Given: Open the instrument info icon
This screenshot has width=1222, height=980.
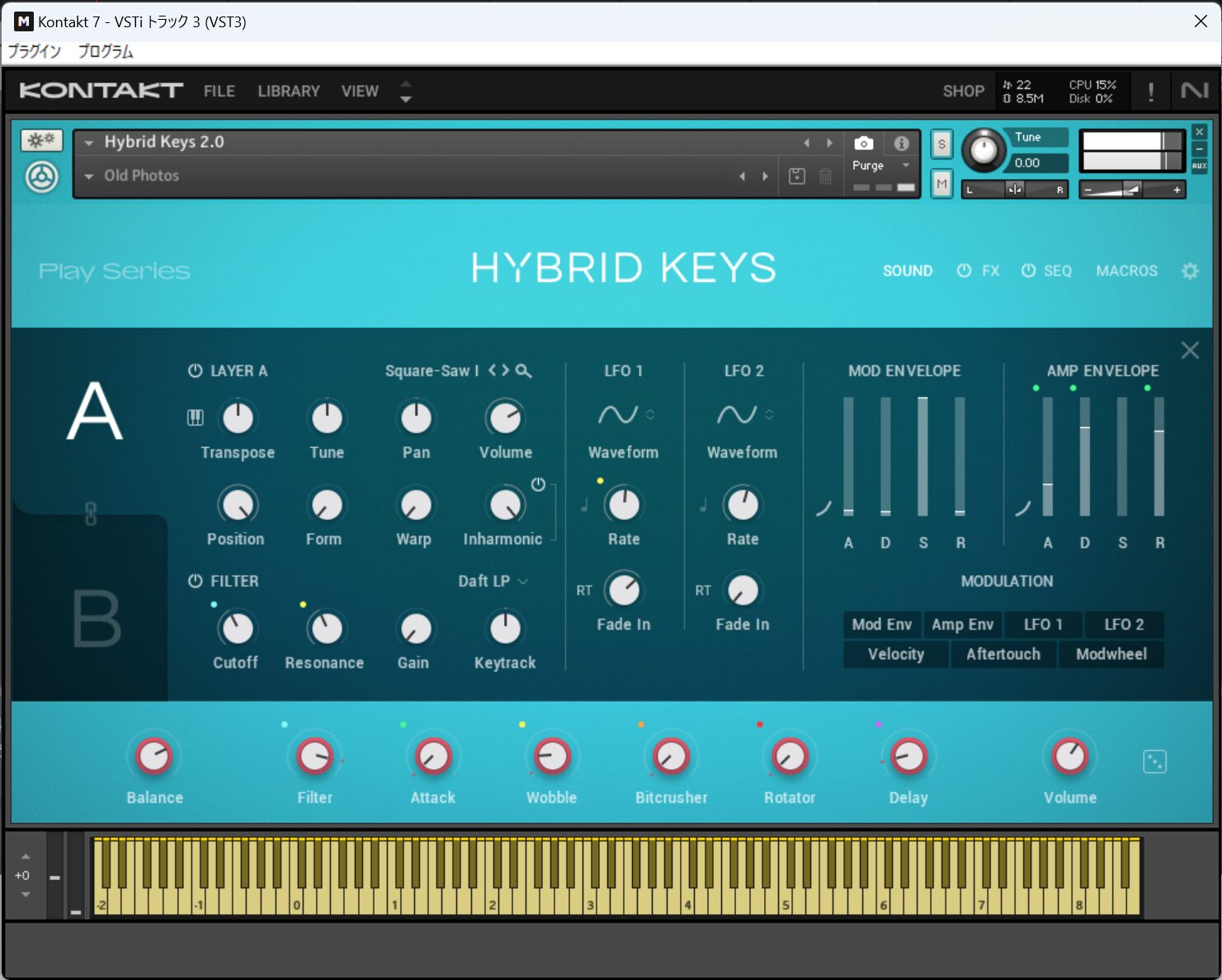Looking at the screenshot, I should click(901, 144).
